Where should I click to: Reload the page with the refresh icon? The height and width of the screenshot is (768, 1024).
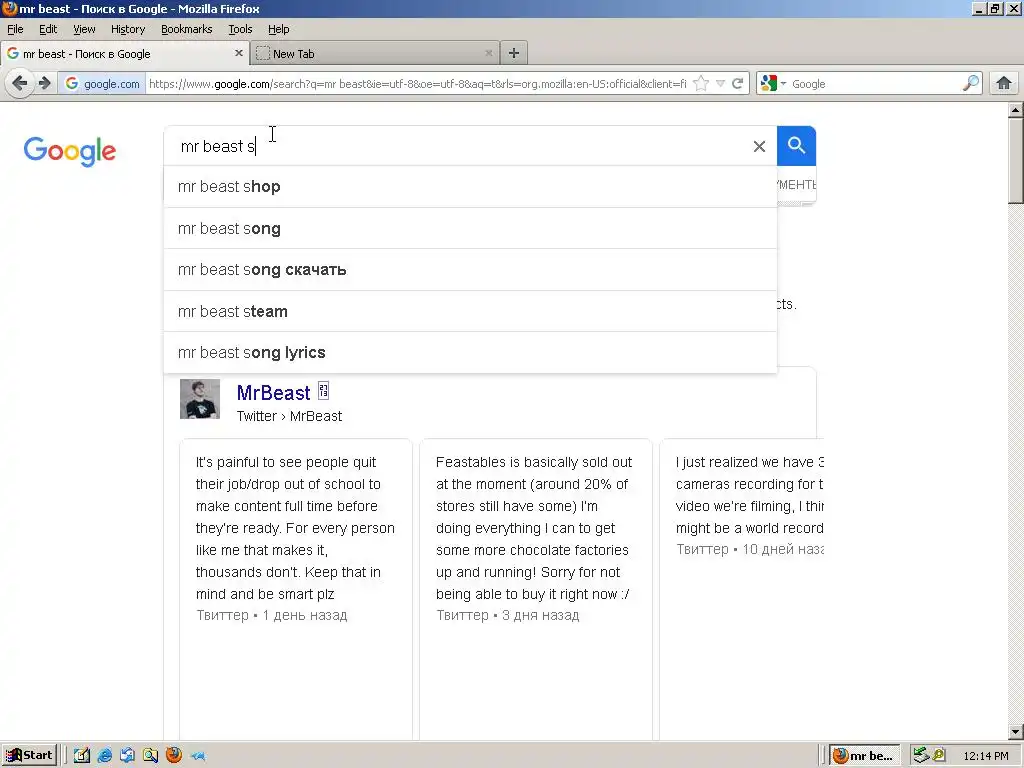[x=738, y=84]
